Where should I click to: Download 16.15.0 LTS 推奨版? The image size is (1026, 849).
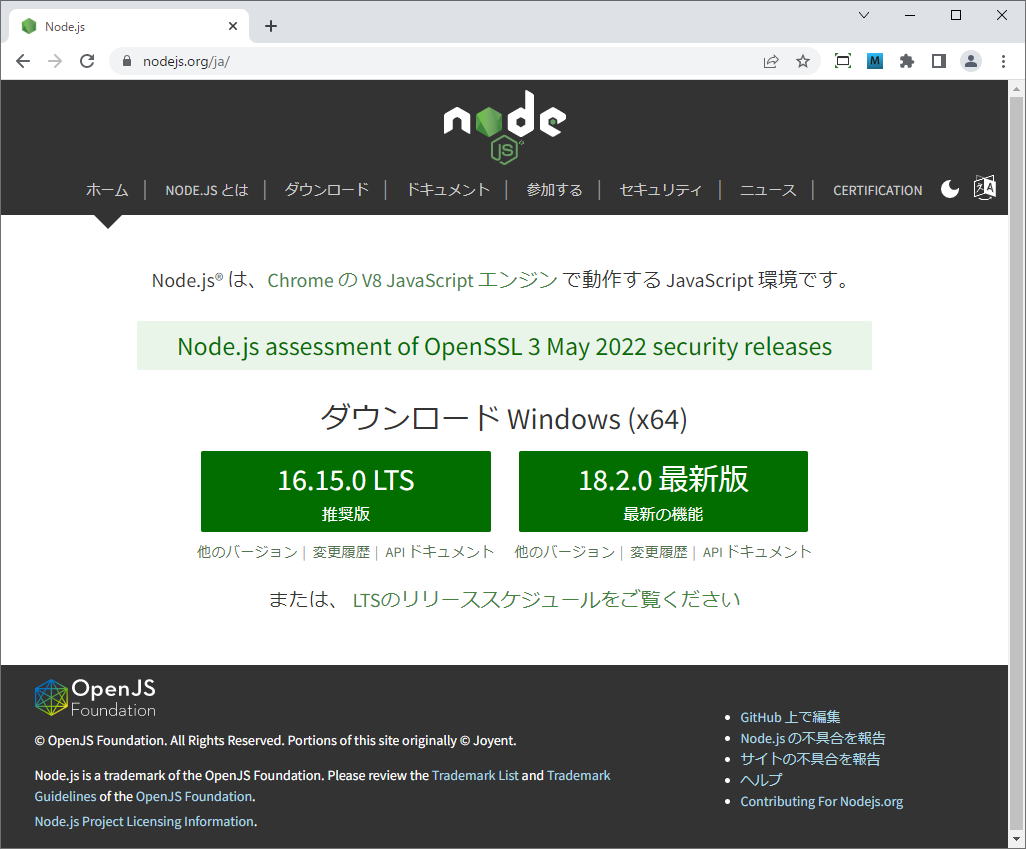345,492
